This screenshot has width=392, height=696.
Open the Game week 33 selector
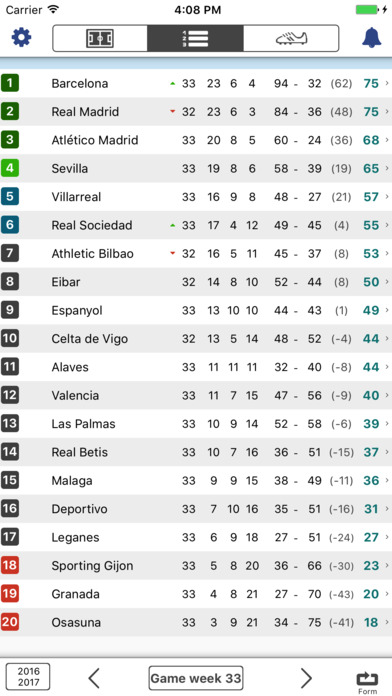pyautogui.click(x=196, y=678)
